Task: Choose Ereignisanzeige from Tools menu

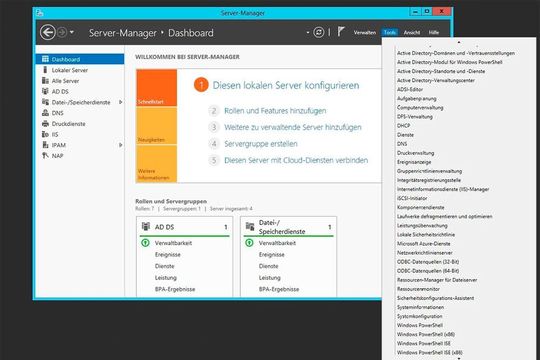Action: coord(414,162)
